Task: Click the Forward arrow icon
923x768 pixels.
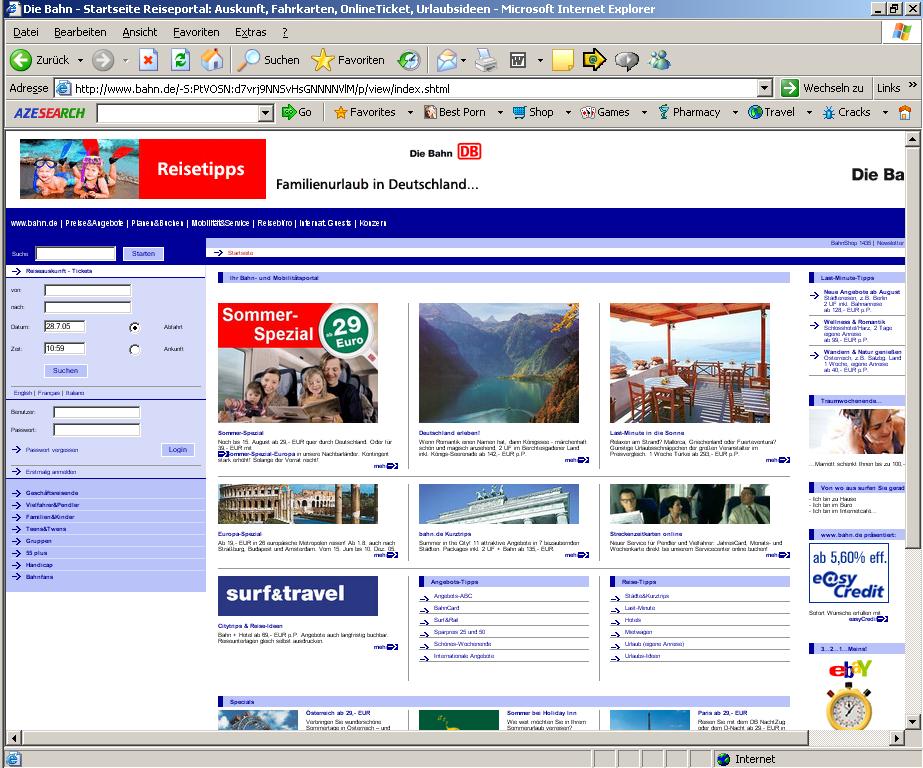Action: pos(103,60)
